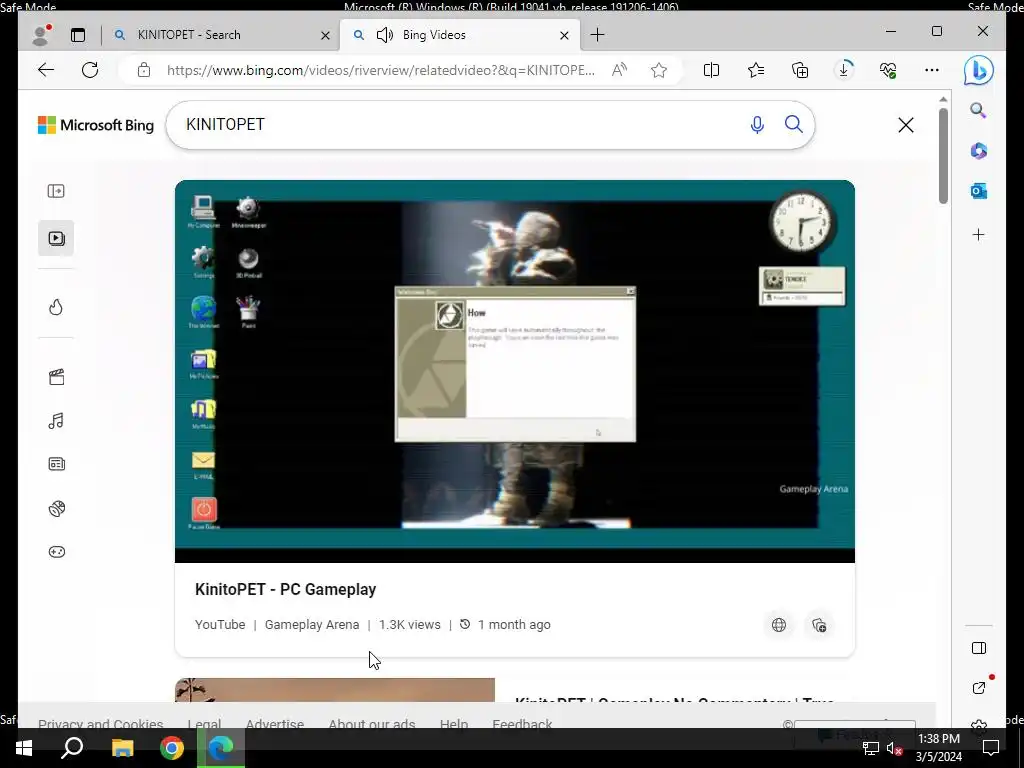The height and width of the screenshot is (768, 1024).
Task: Open the muted volume tray icon
Action: point(895,748)
